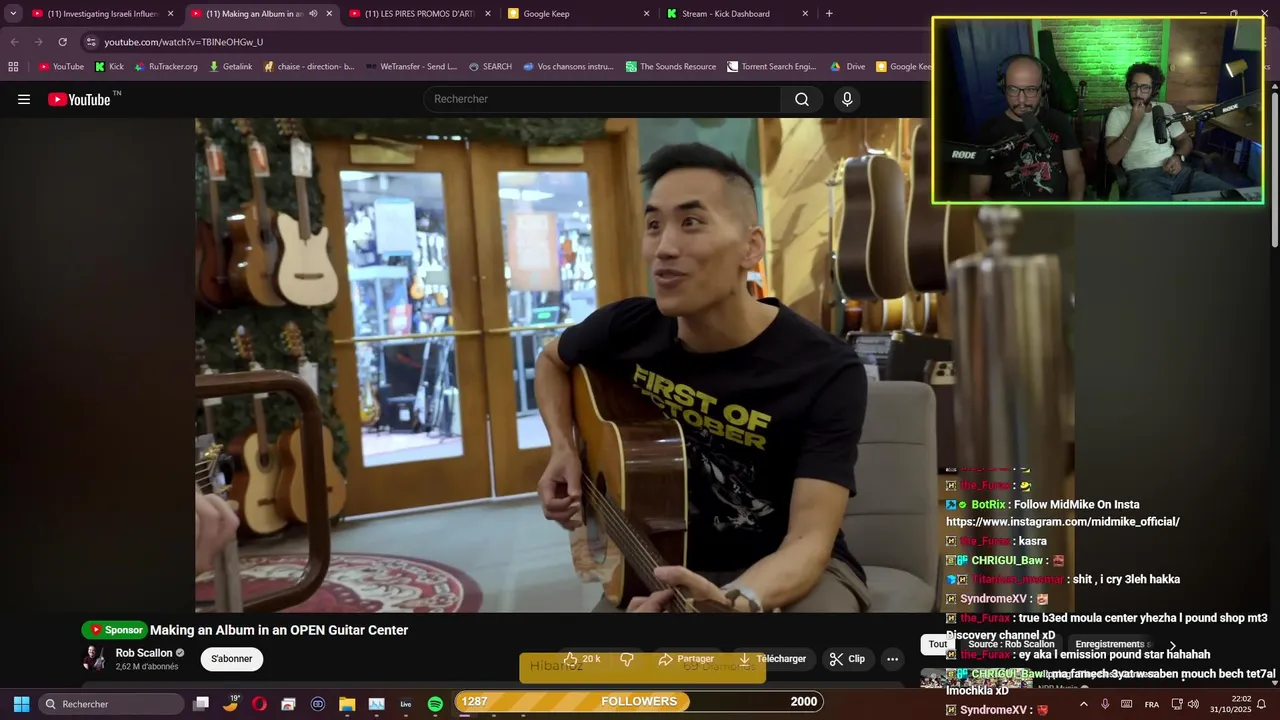This screenshot has width=1280, height=720.
Task: Click the page vertical scrollbar
Action: 1274,170
